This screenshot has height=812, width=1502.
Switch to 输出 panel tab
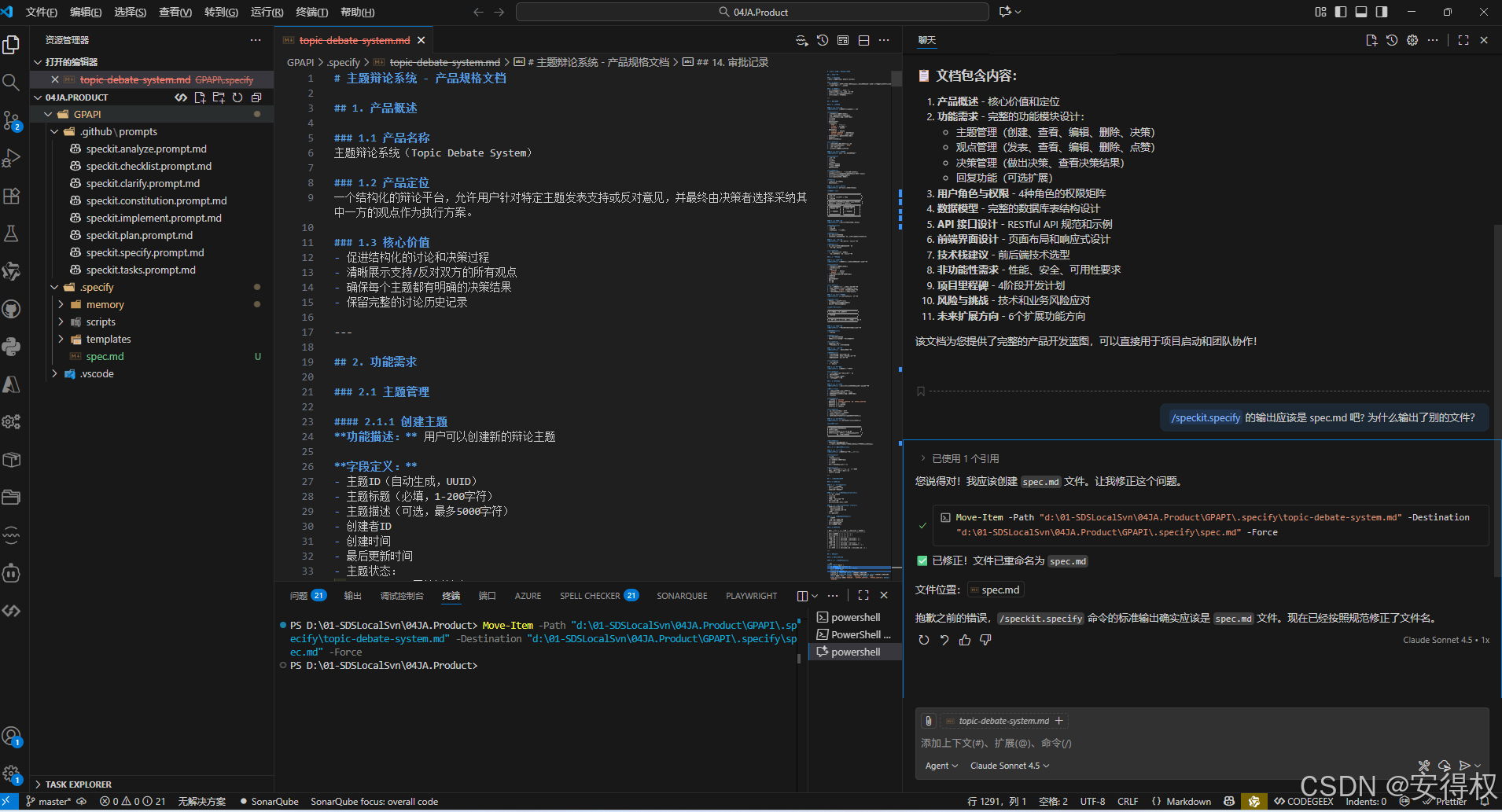(x=353, y=596)
